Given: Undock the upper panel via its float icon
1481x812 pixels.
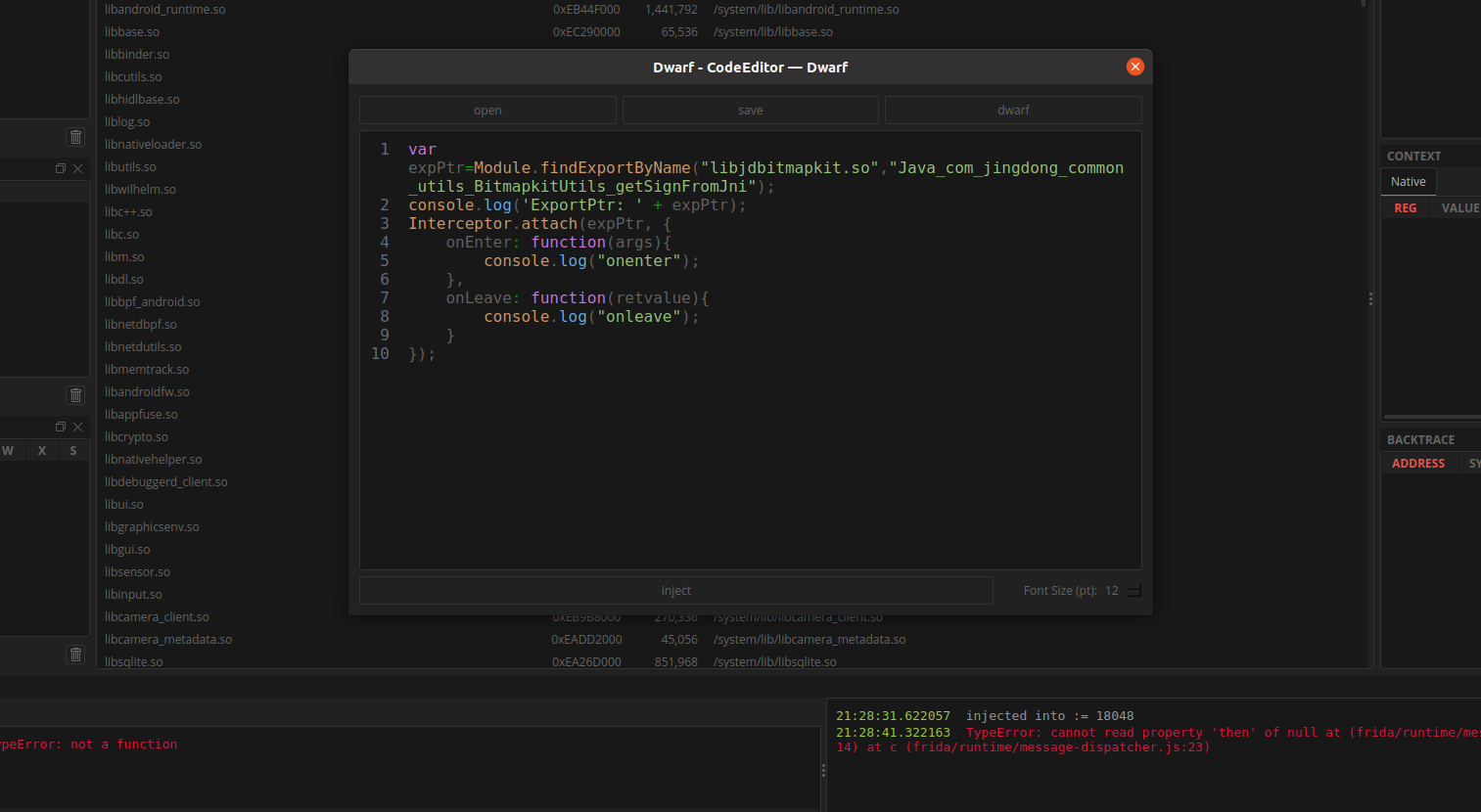Looking at the screenshot, I should pos(60,167).
